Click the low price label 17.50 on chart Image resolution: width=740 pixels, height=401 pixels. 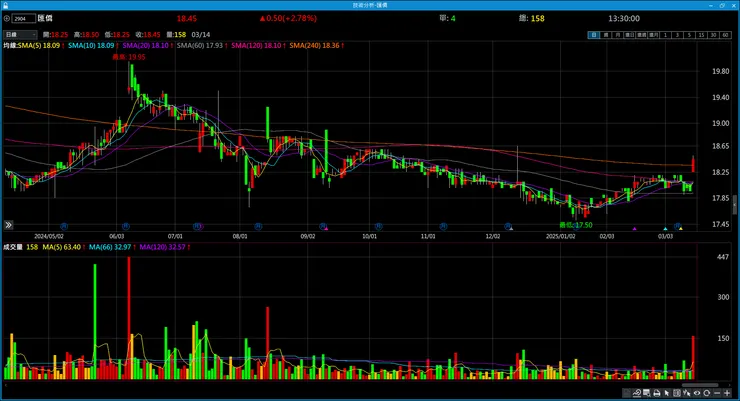tap(576, 225)
